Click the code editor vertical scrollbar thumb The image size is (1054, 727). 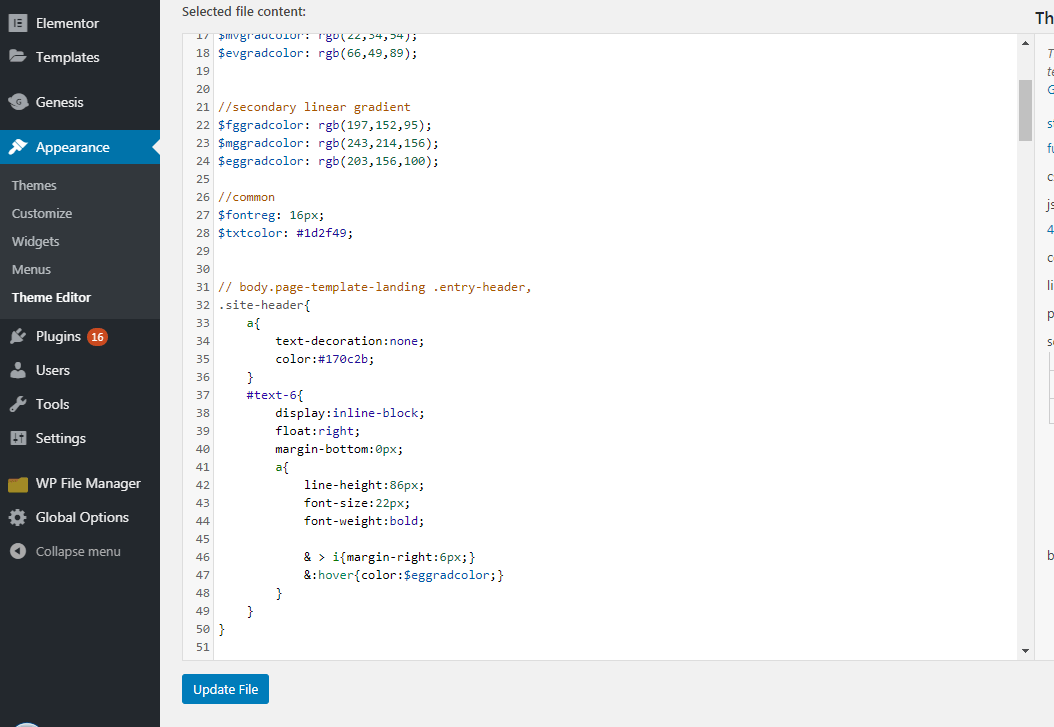click(1025, 110)
